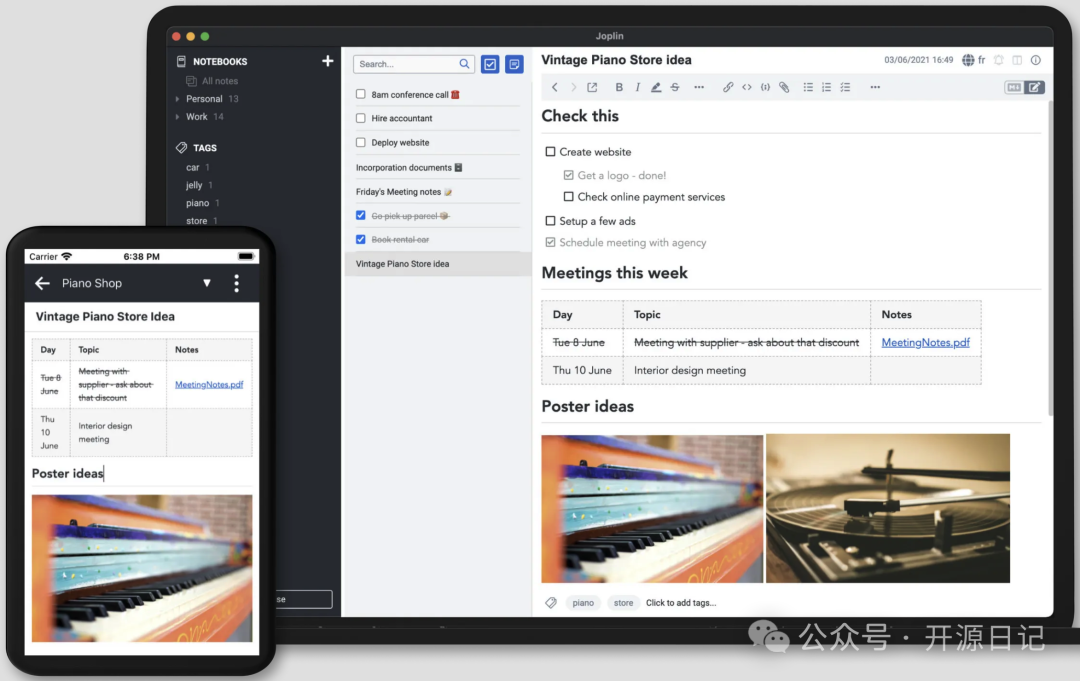The image size is (1080, 681).
Task: Tap the back arrow in phone app
Action: (x=42, y=283)
